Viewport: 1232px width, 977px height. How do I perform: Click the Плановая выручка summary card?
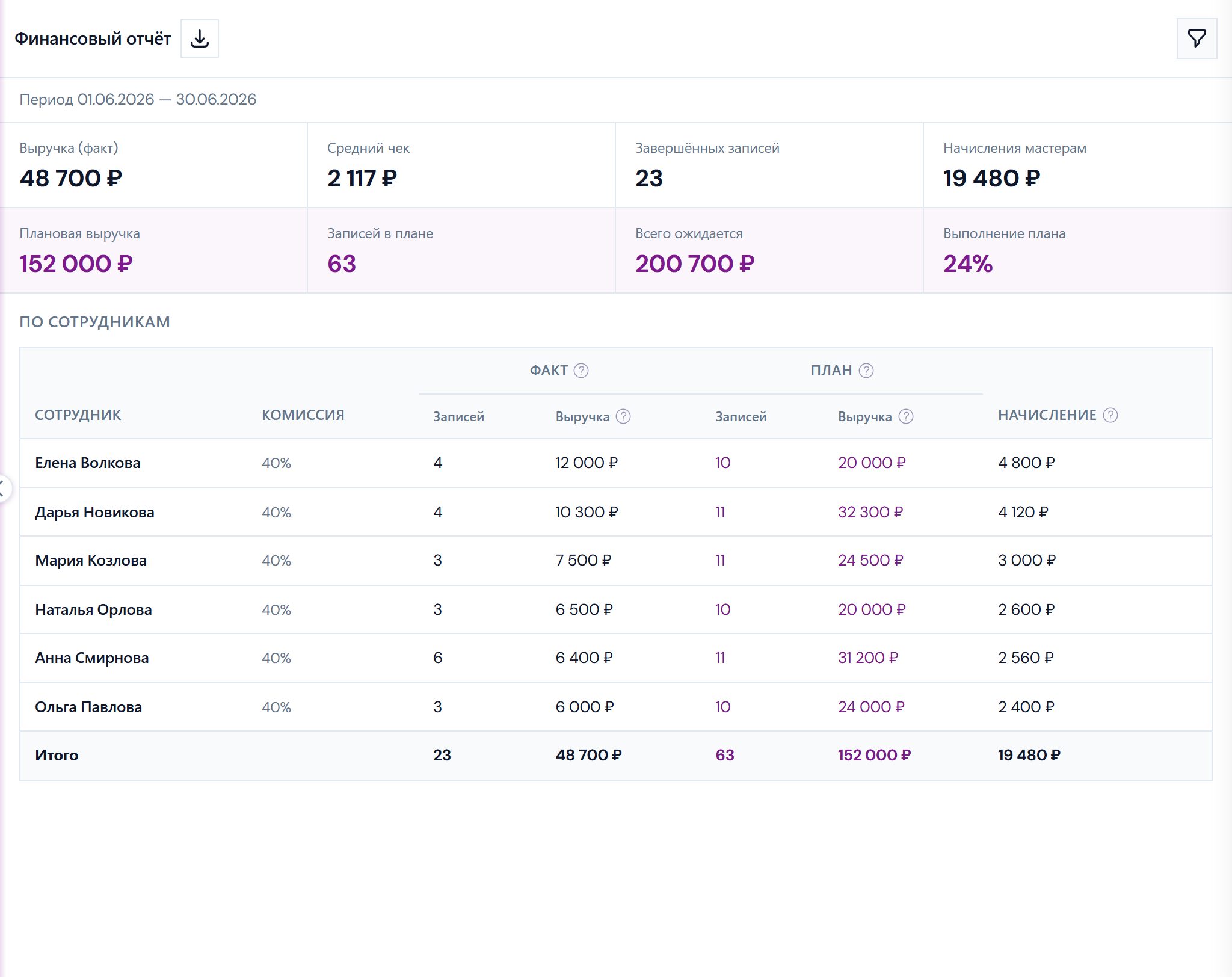pyautogui.click(x=154, y=250)
